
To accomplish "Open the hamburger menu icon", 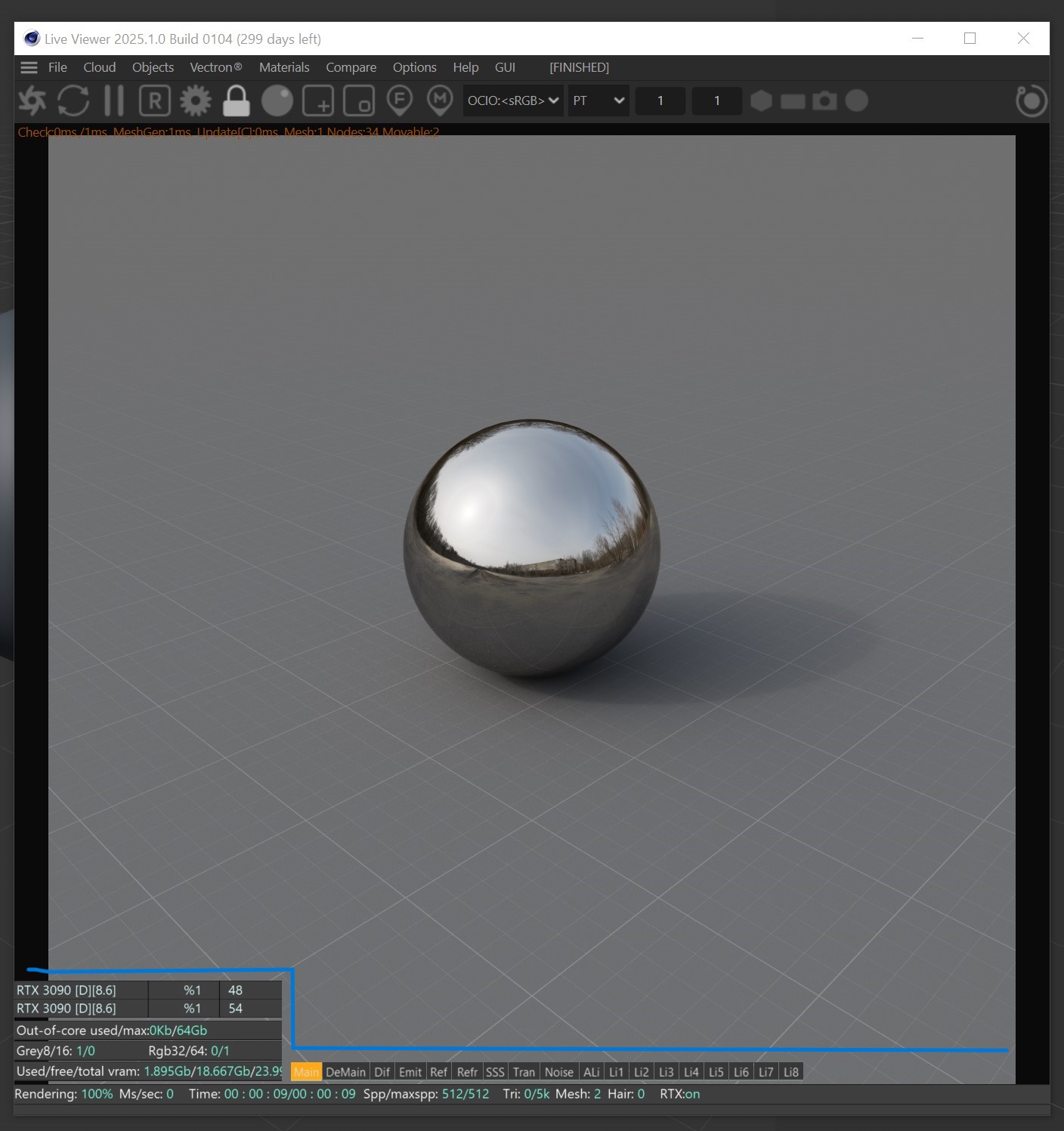I will point(29,67).
